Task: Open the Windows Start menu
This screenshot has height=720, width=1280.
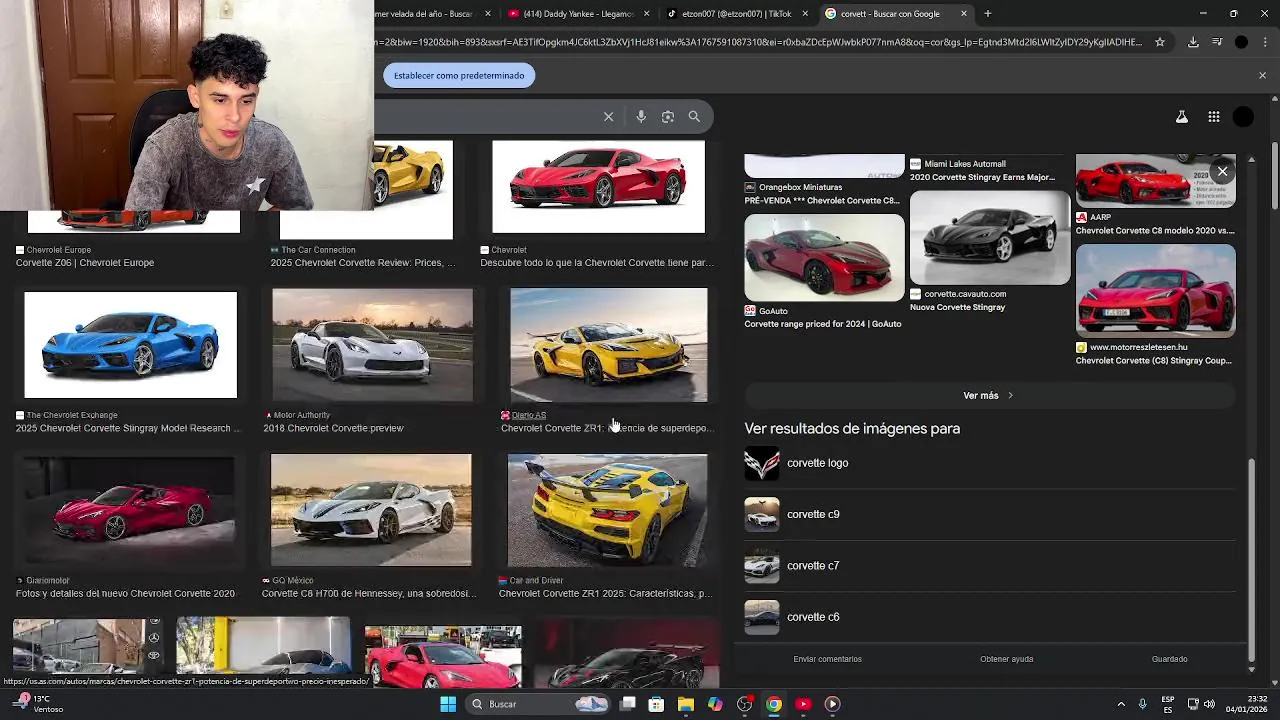Action: [x=448, y=704]
